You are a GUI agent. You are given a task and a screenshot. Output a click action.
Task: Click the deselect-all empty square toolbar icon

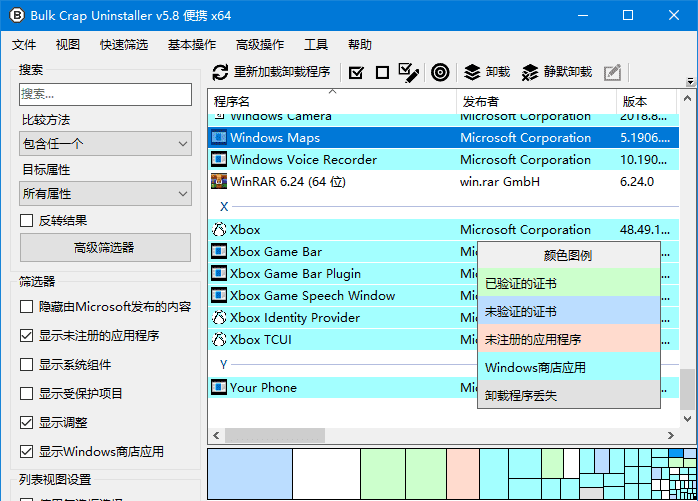[x=382, y=72]
